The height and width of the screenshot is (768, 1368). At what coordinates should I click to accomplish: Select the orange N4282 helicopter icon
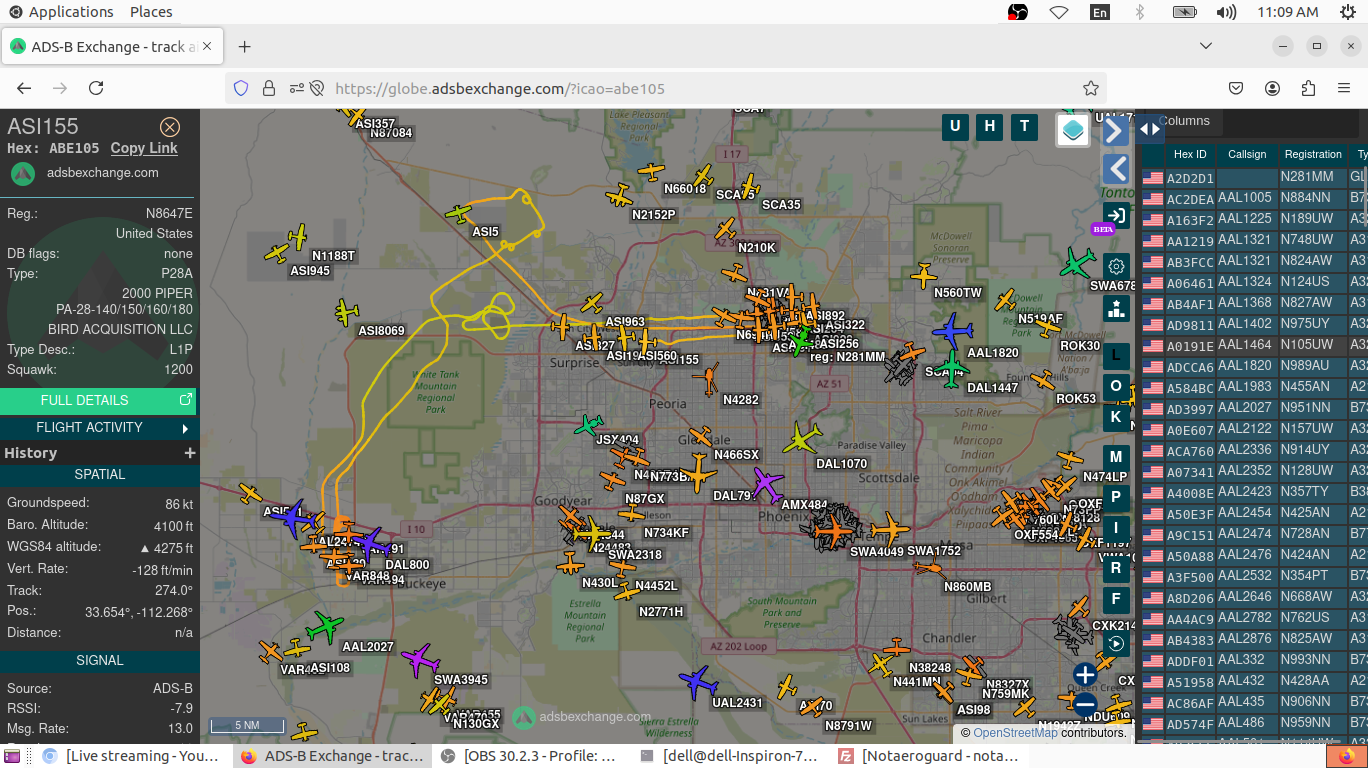[709, 379]
